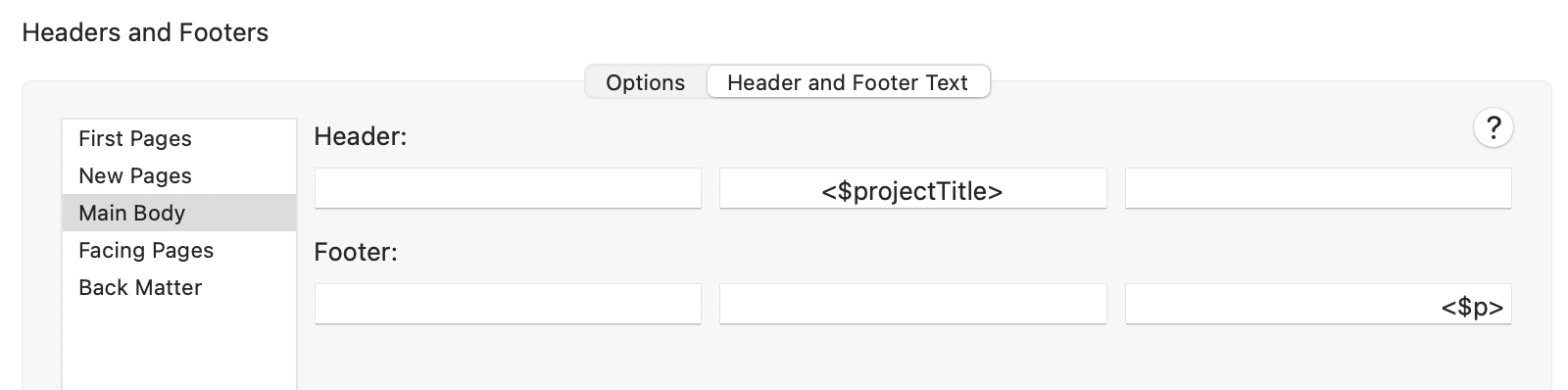Switch to the Options tab

(x=645, y=82)
